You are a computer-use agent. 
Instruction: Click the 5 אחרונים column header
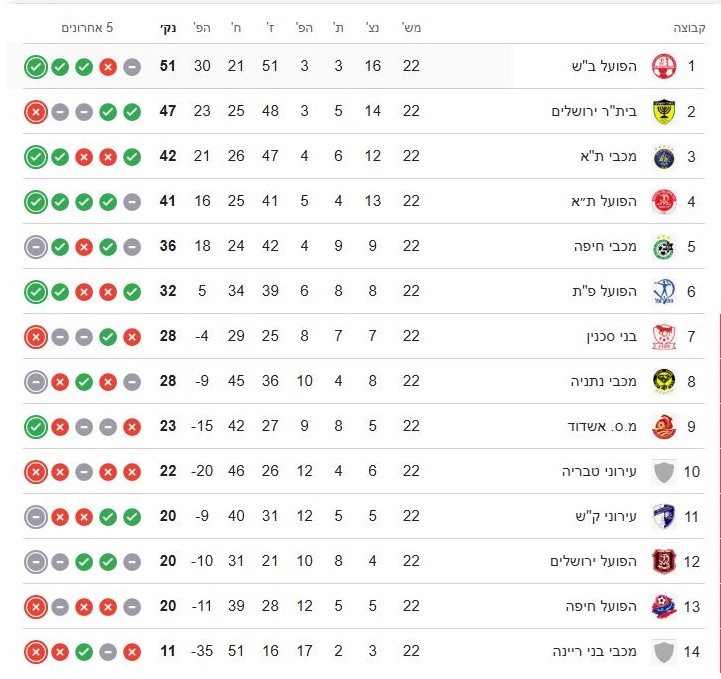click(86, 28)
